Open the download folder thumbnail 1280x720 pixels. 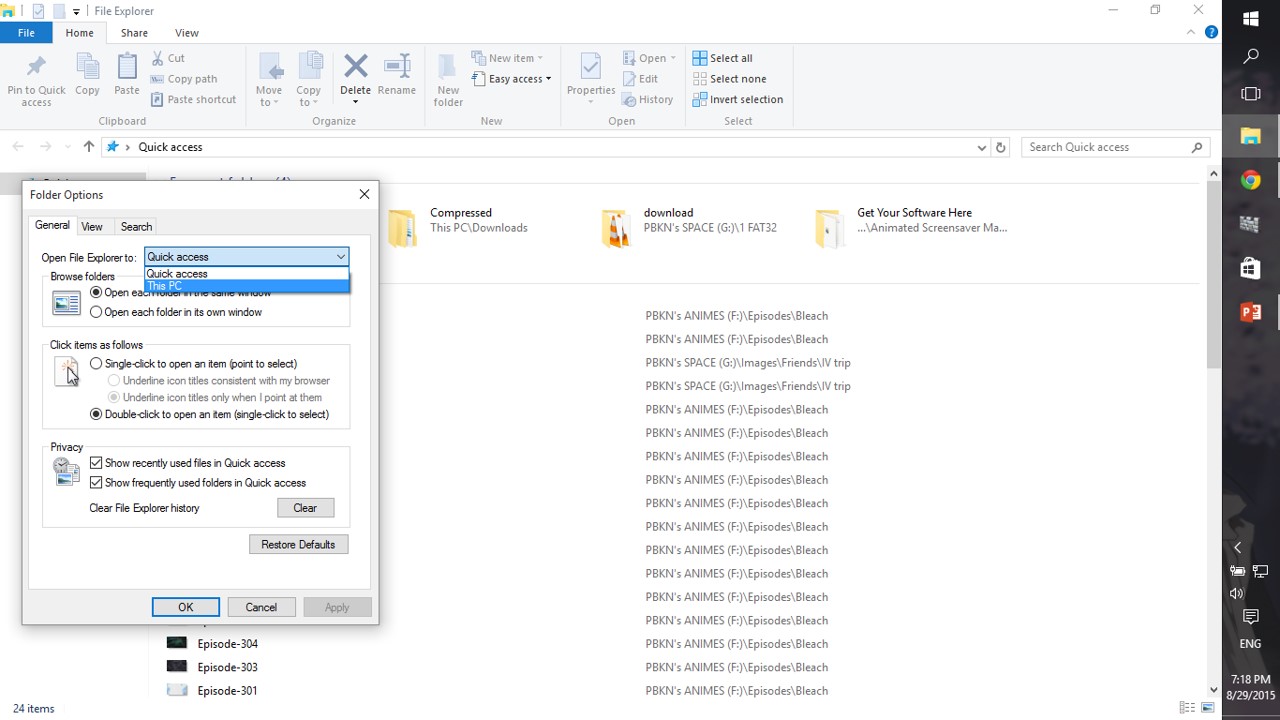[616, 228]
